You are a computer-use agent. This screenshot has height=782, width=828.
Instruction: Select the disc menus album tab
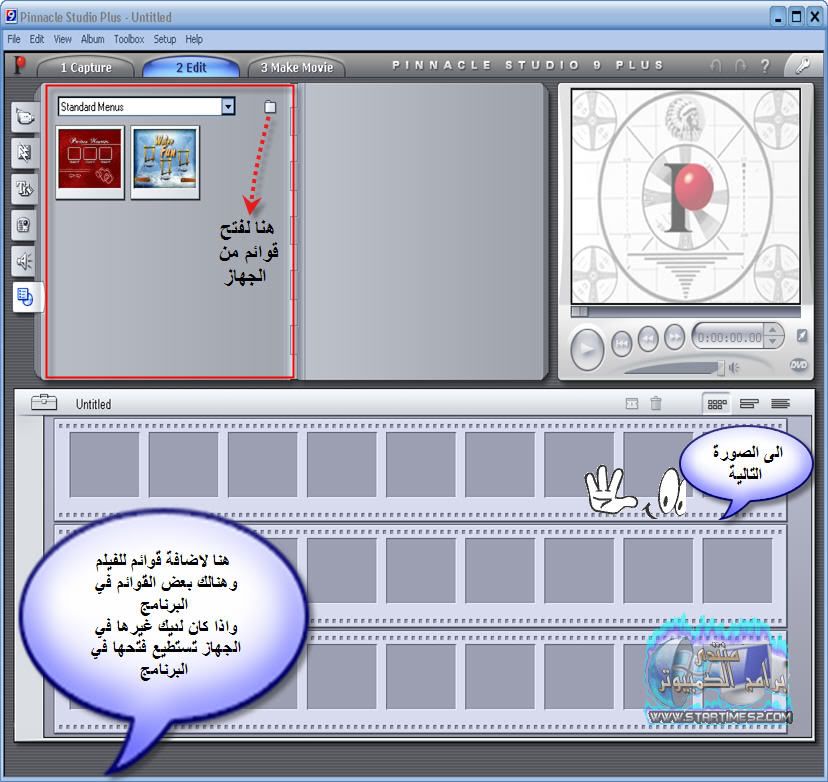(x=25, y=297)
